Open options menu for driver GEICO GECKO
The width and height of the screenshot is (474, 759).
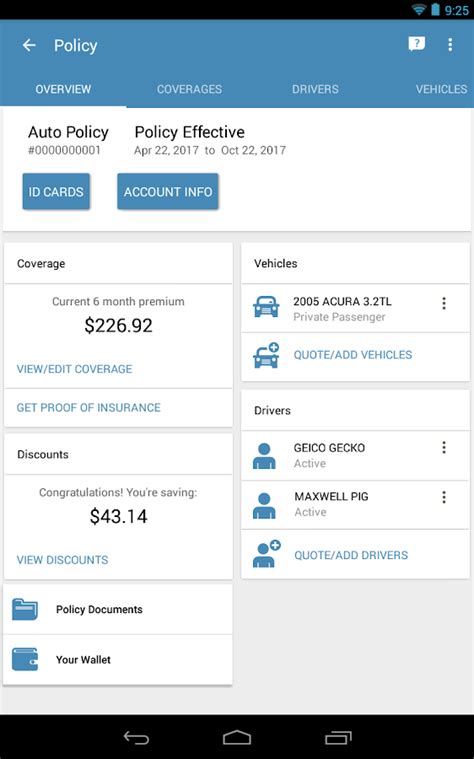click(443, 448)
